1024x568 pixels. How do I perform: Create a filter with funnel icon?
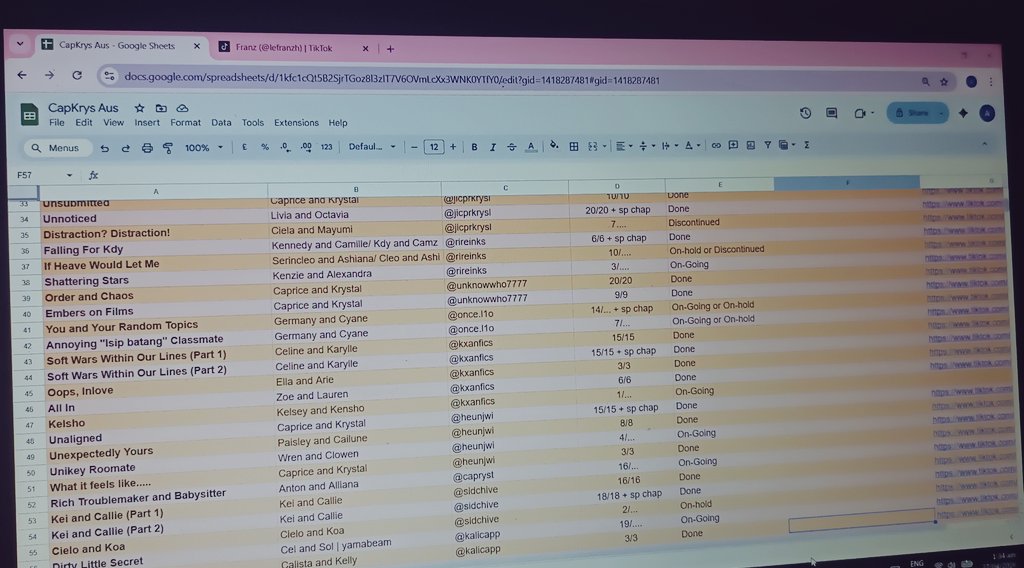pyautogui.click(x=767, y=145)
